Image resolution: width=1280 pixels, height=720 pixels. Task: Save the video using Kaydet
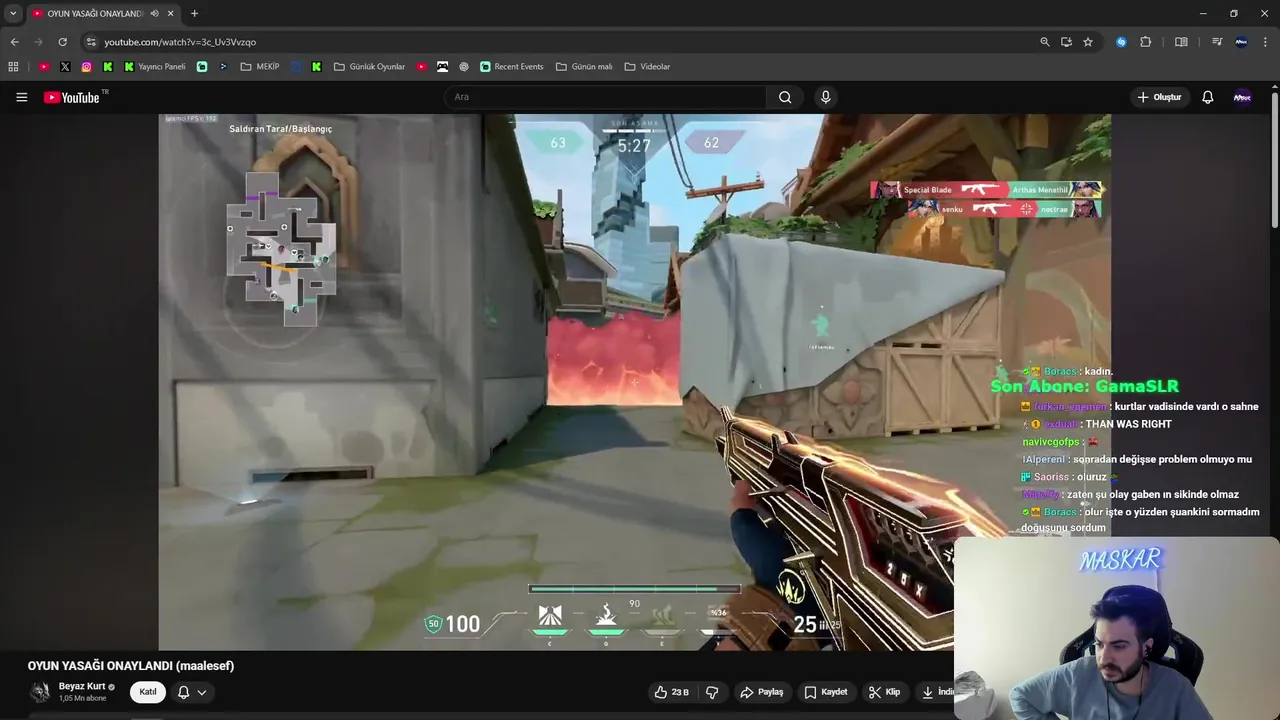point(826,692)
